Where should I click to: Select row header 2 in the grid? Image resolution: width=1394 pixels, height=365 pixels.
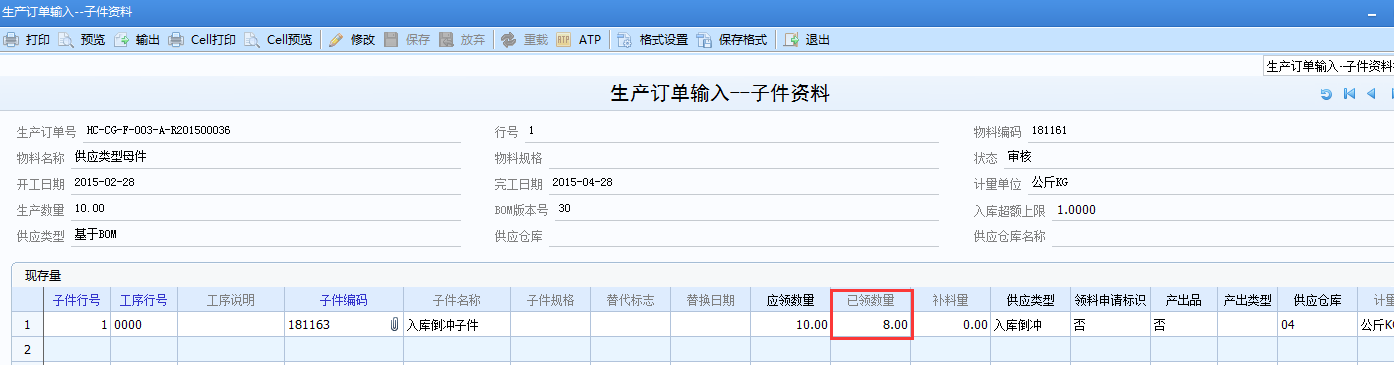pos(28,349)
